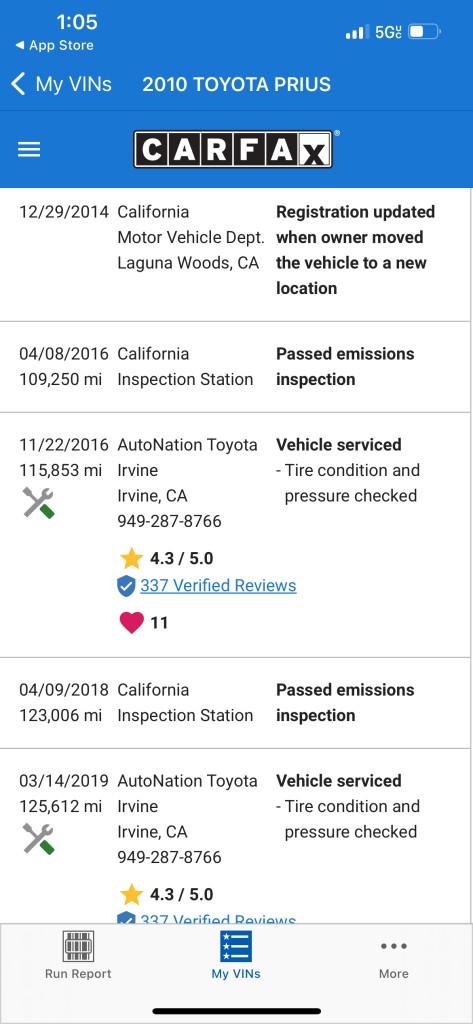Tap the pink heart favorites icon

point(131,623)
